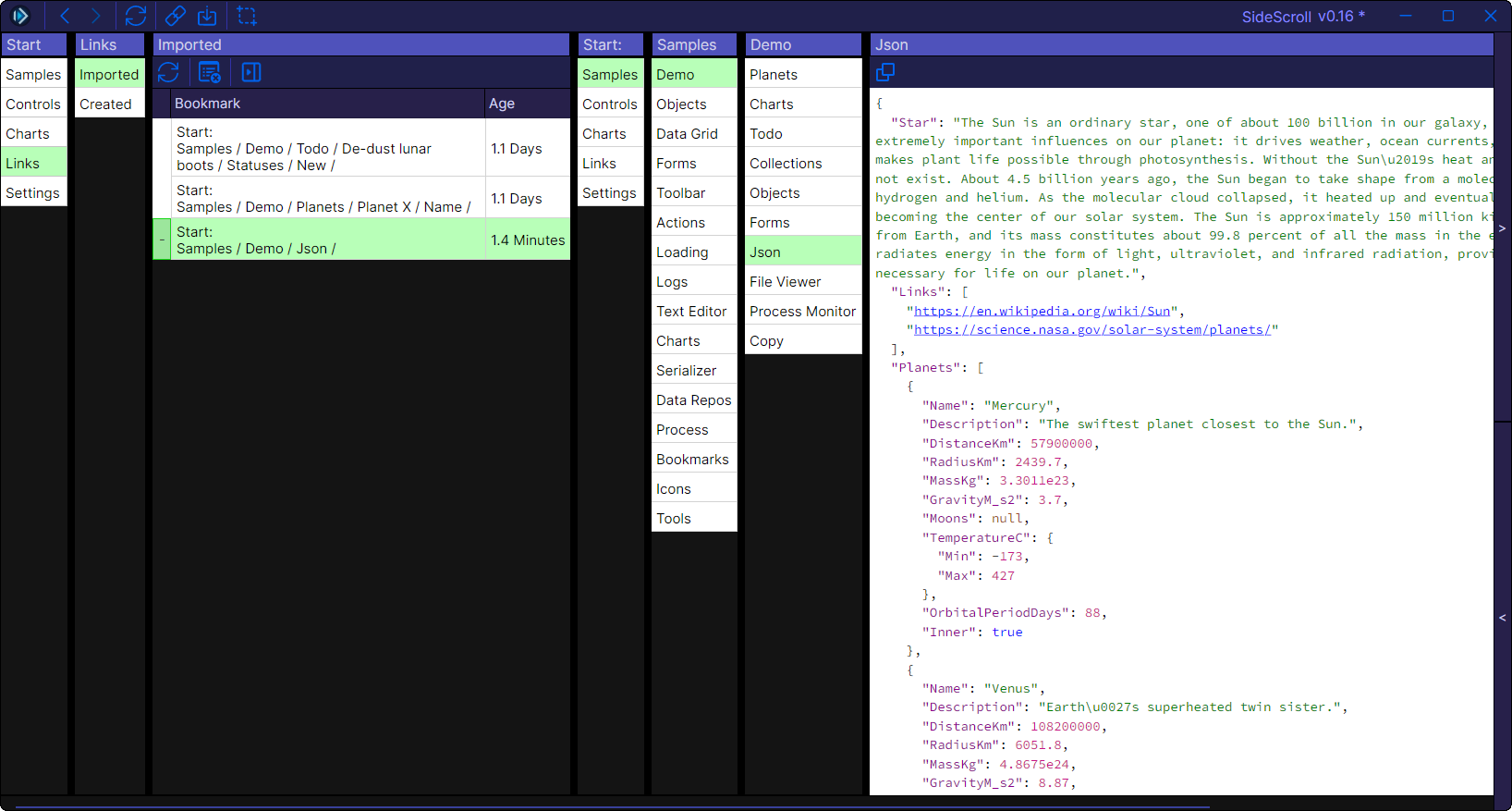The height and width of the screenshot is (811, 1512).
Task: Click the Json panel header
Action: coord(1181,44)
